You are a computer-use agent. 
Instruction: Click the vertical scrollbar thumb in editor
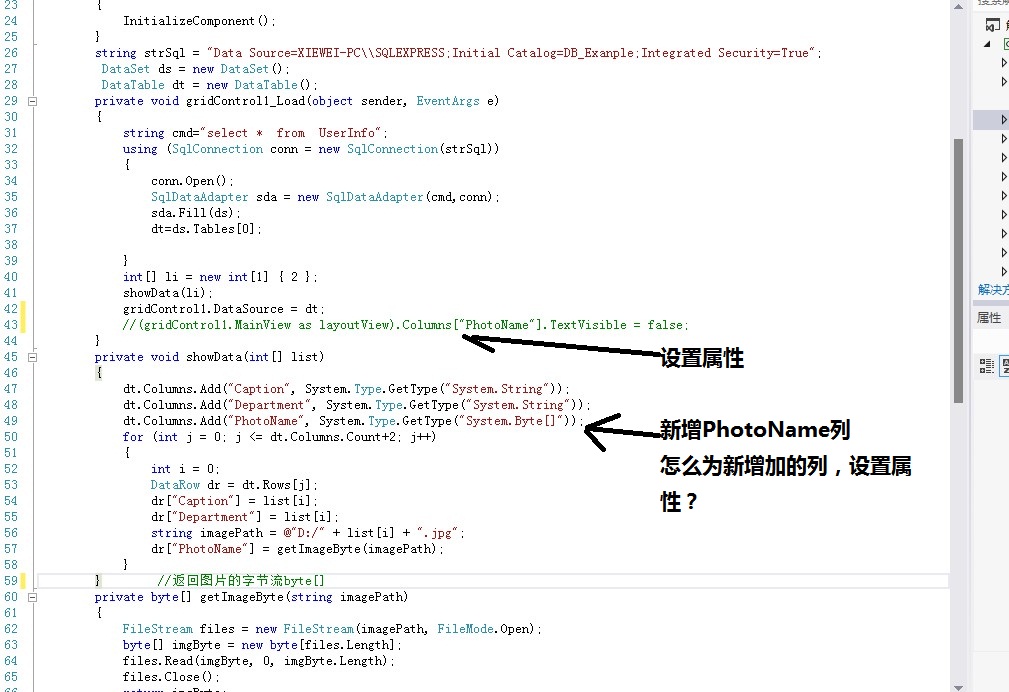tap(957, 270)
